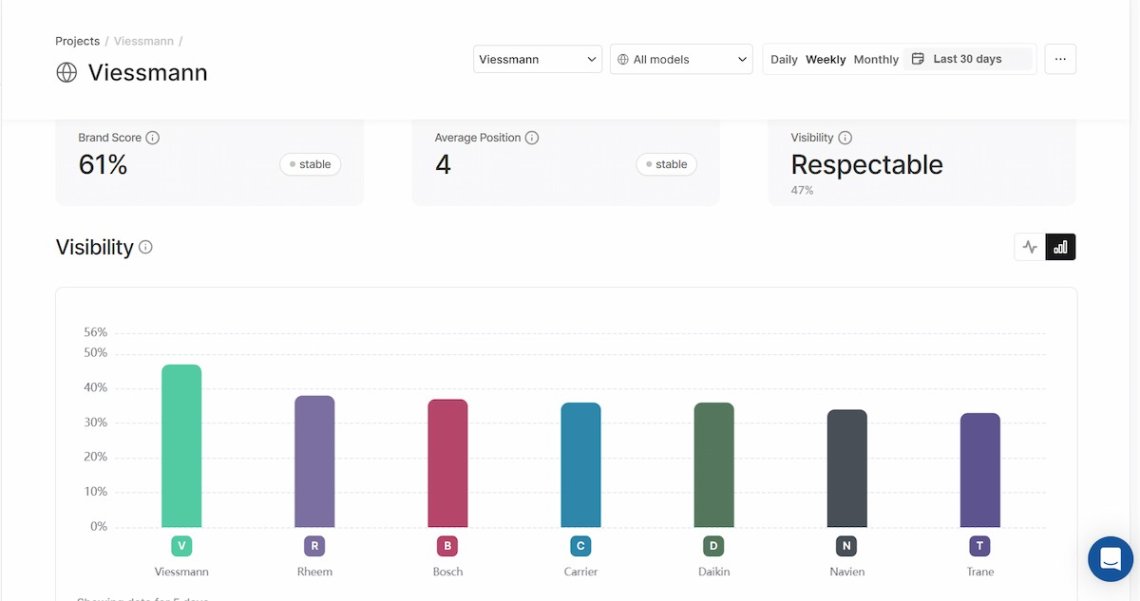Click the blue Carrier bar
This screenshot has height=601, width=1140.
[x=581, y=464]
